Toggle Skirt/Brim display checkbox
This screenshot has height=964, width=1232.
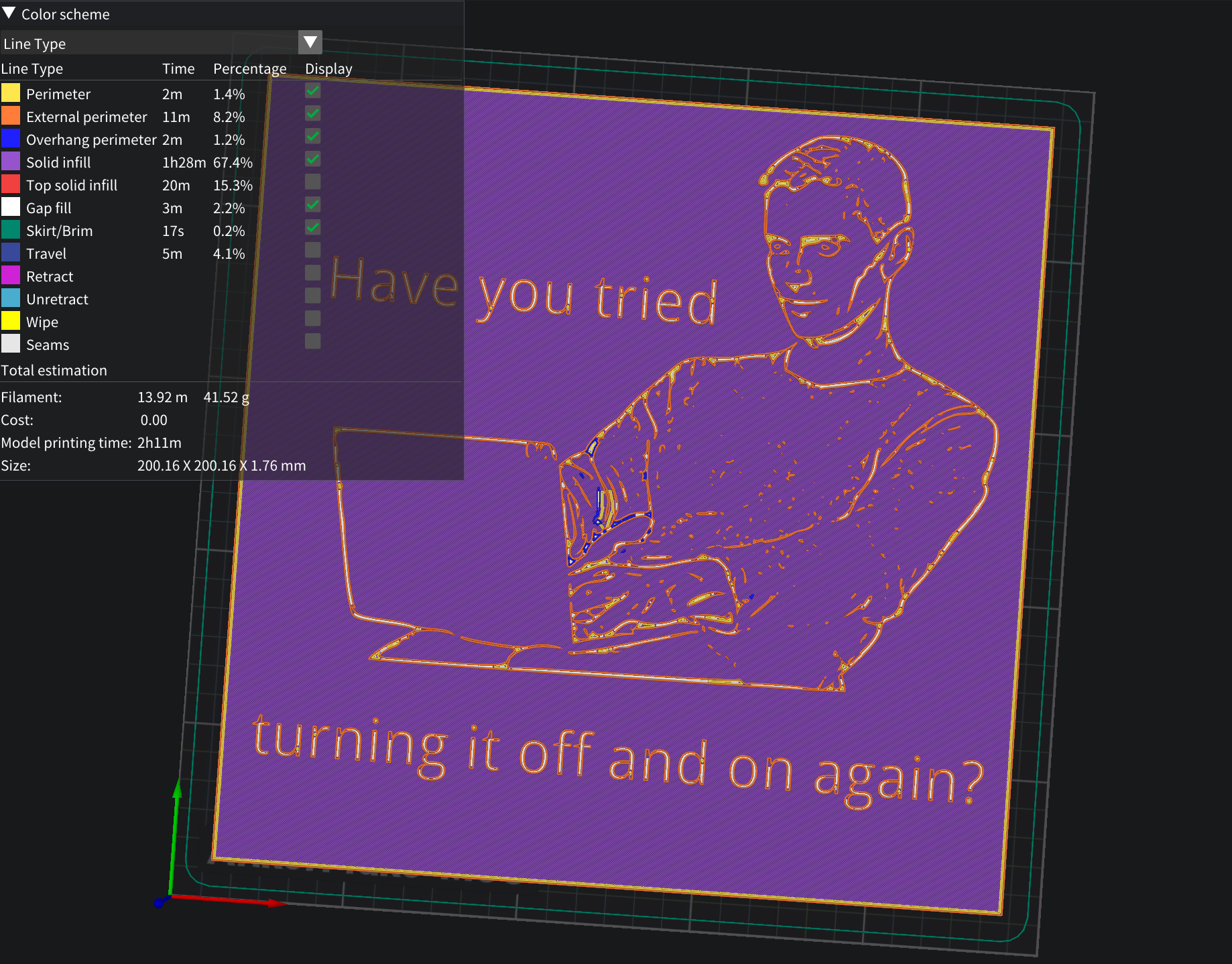point(312,227)
